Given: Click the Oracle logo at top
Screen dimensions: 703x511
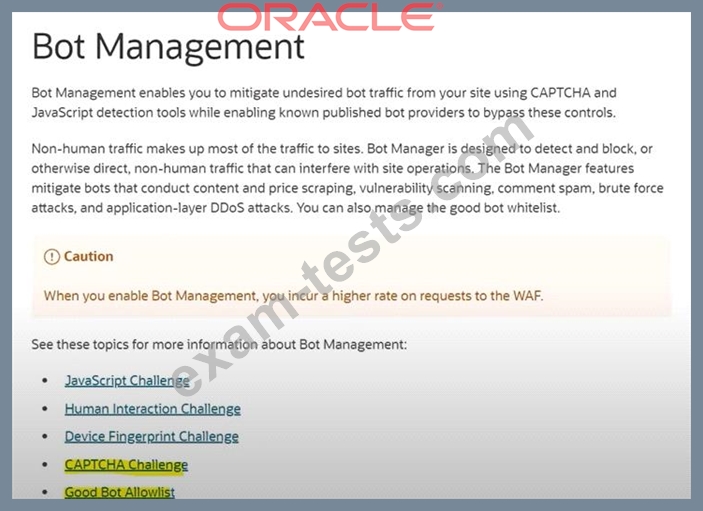Looking at the screenshot, I should [x=330, y=17].
